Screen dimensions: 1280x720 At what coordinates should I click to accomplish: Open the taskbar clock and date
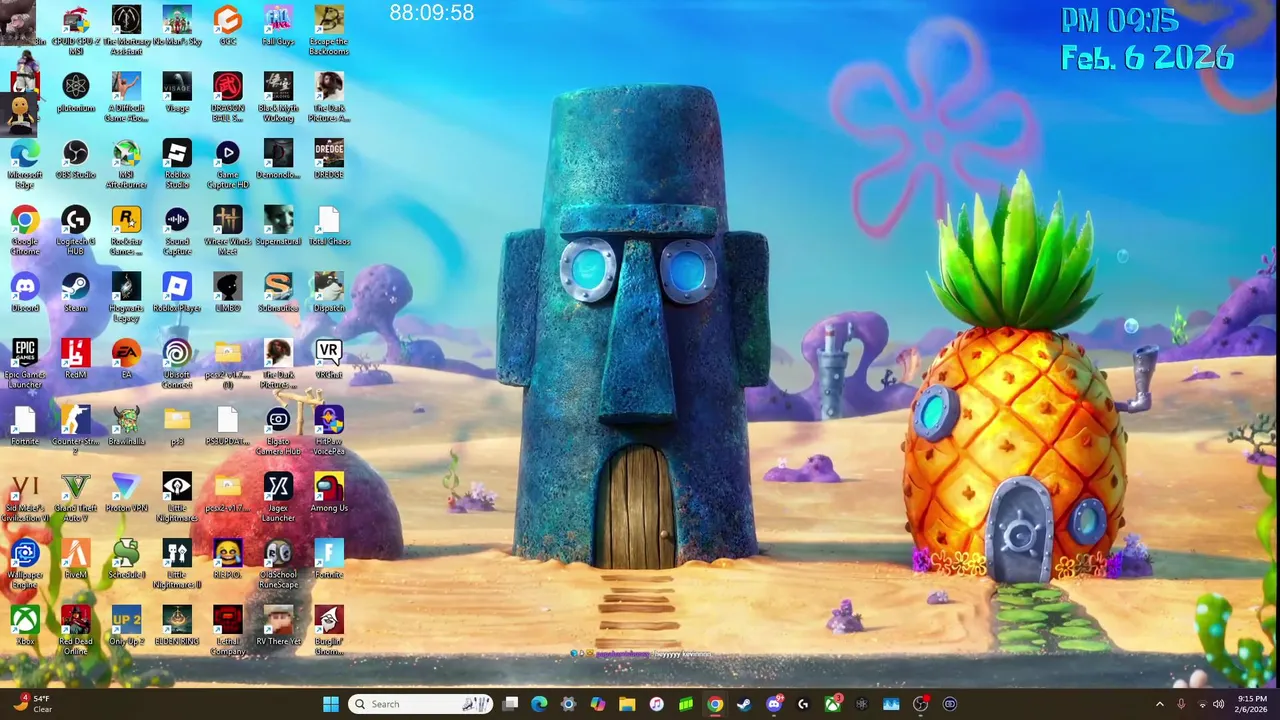pyautogui.click(x=1252, y=704)
